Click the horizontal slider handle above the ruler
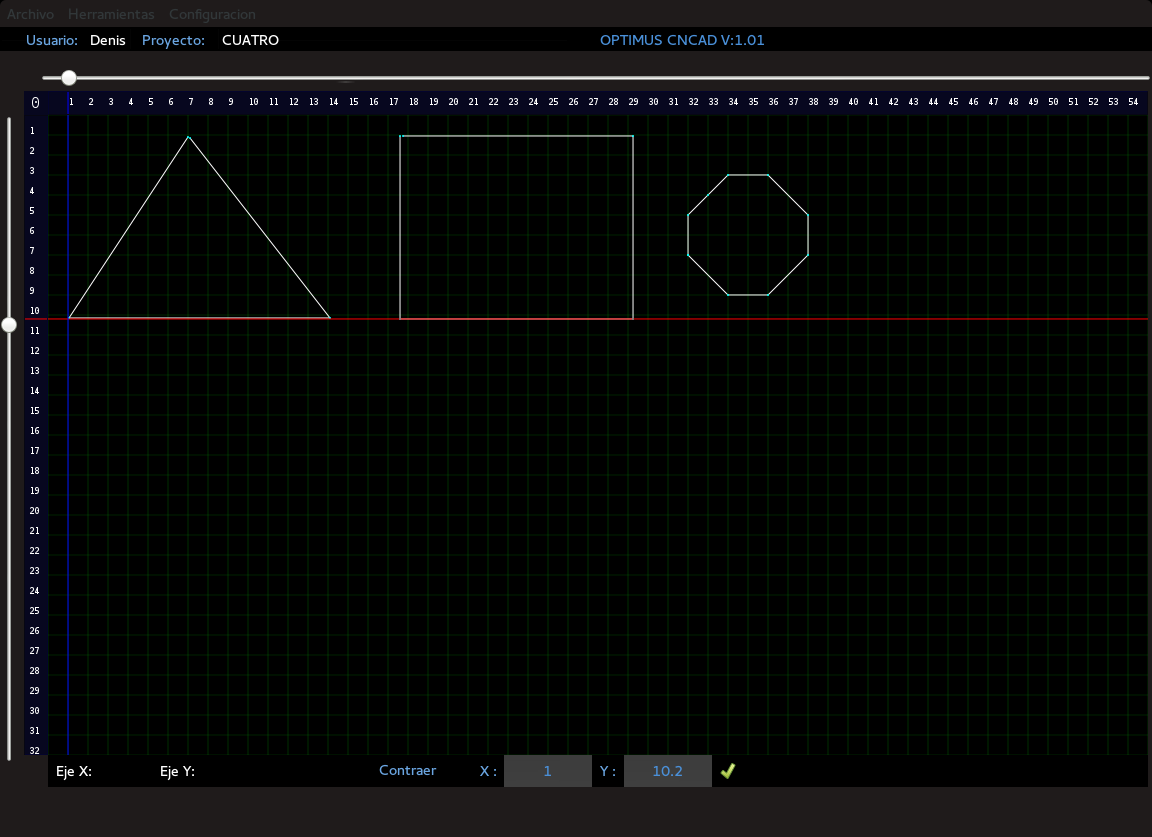The height and width of the screenshot is (837, 1152). [69, 77]
